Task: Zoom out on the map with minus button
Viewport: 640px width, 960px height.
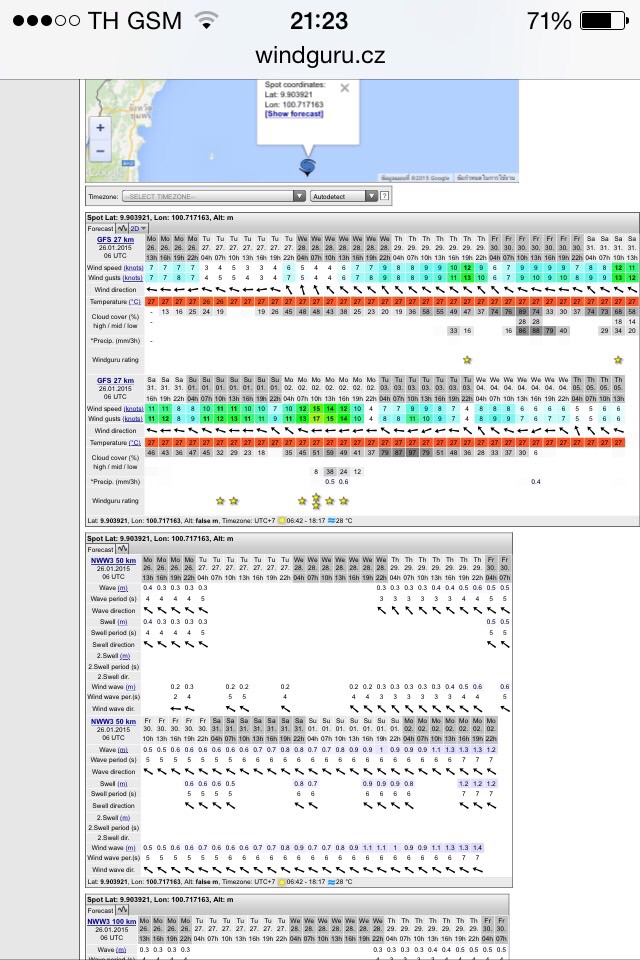Action: pos(100,151)
